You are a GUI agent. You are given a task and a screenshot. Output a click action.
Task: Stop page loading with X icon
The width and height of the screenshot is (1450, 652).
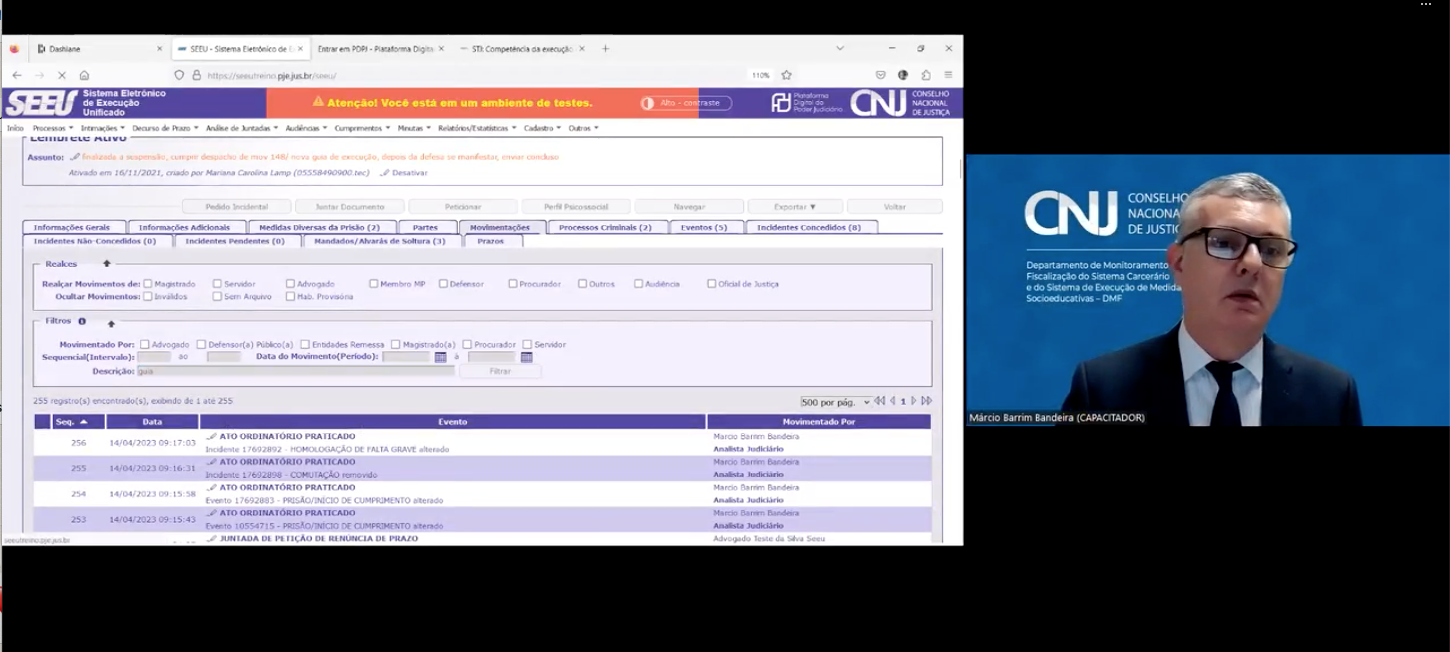62,75
